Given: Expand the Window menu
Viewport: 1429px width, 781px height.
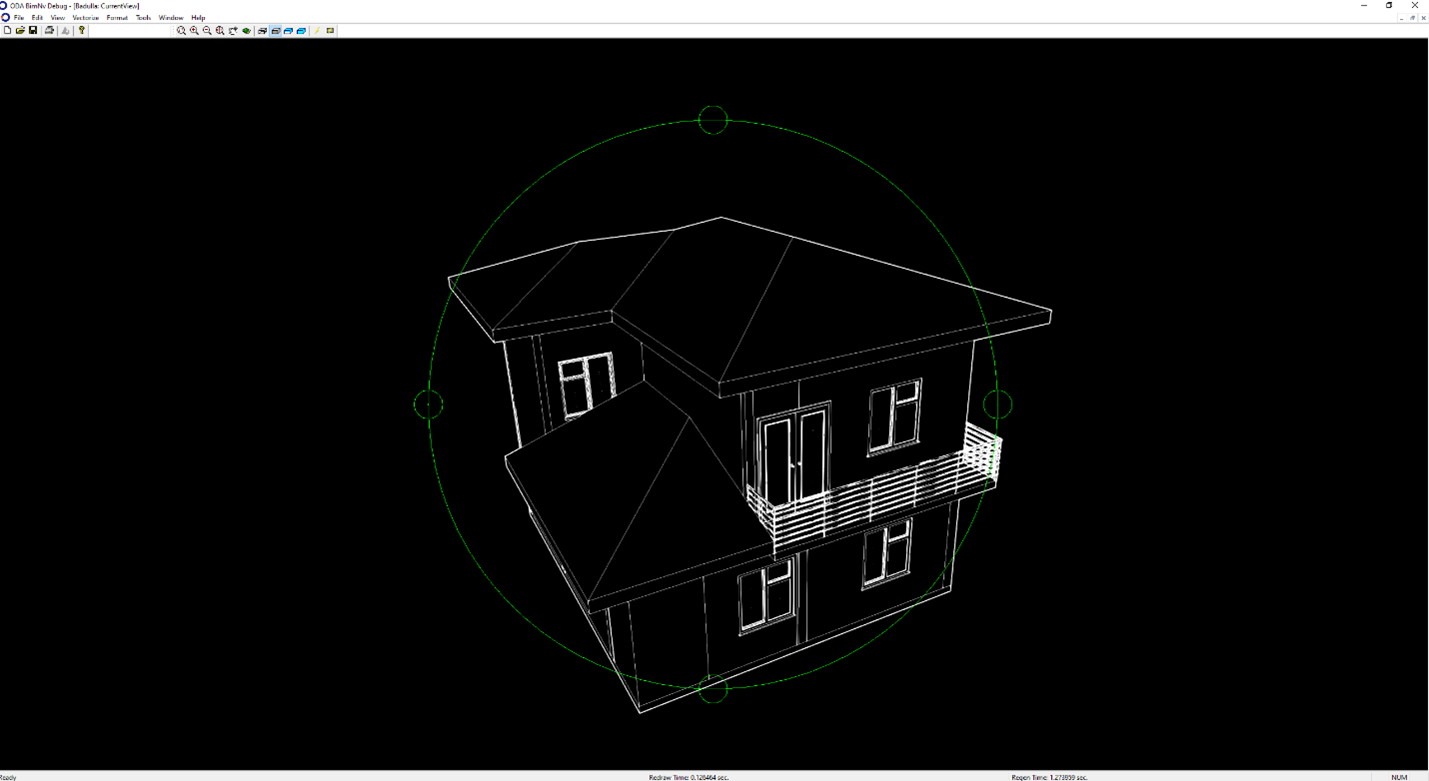Looking at the screenshot, I should coord(171,18).
